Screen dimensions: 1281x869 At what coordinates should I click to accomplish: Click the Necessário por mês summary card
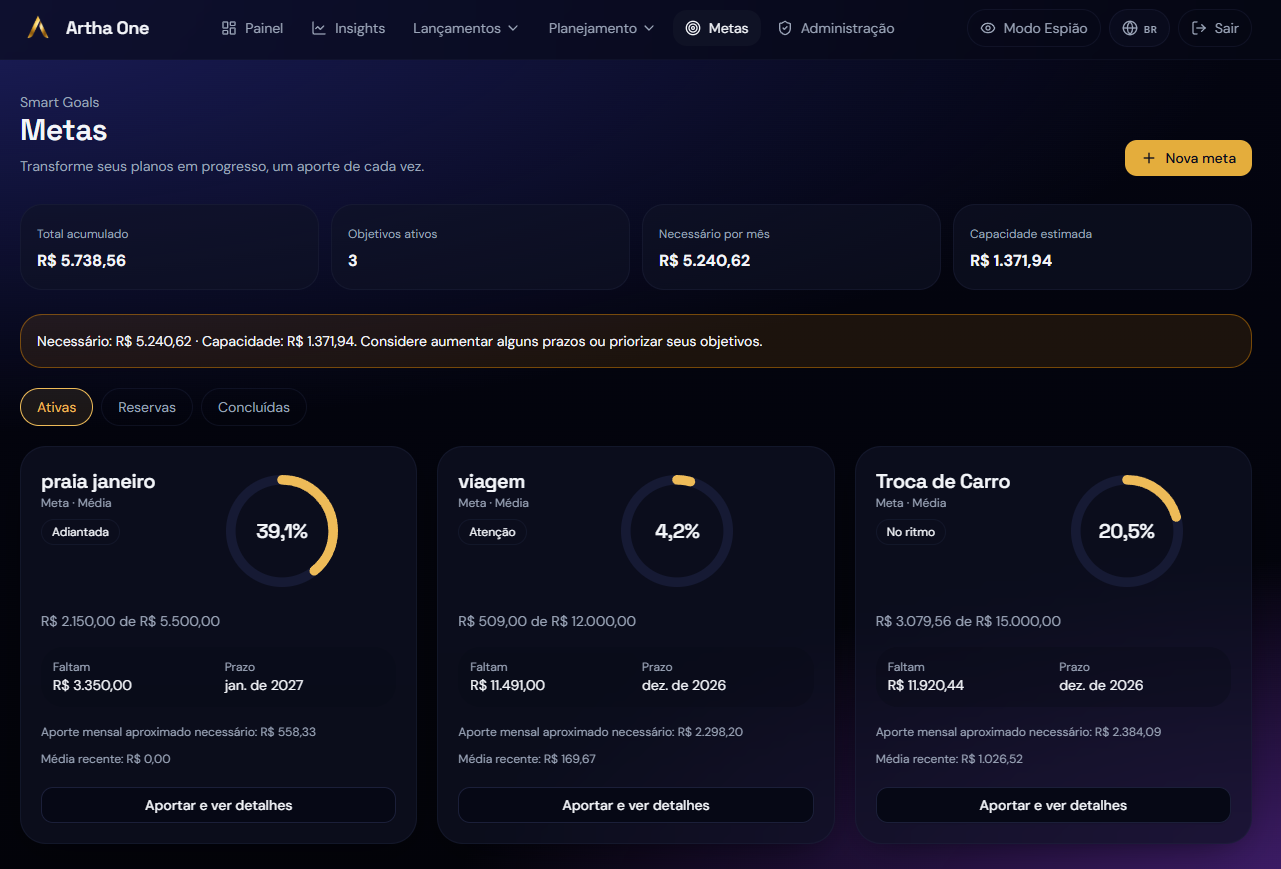791,247
